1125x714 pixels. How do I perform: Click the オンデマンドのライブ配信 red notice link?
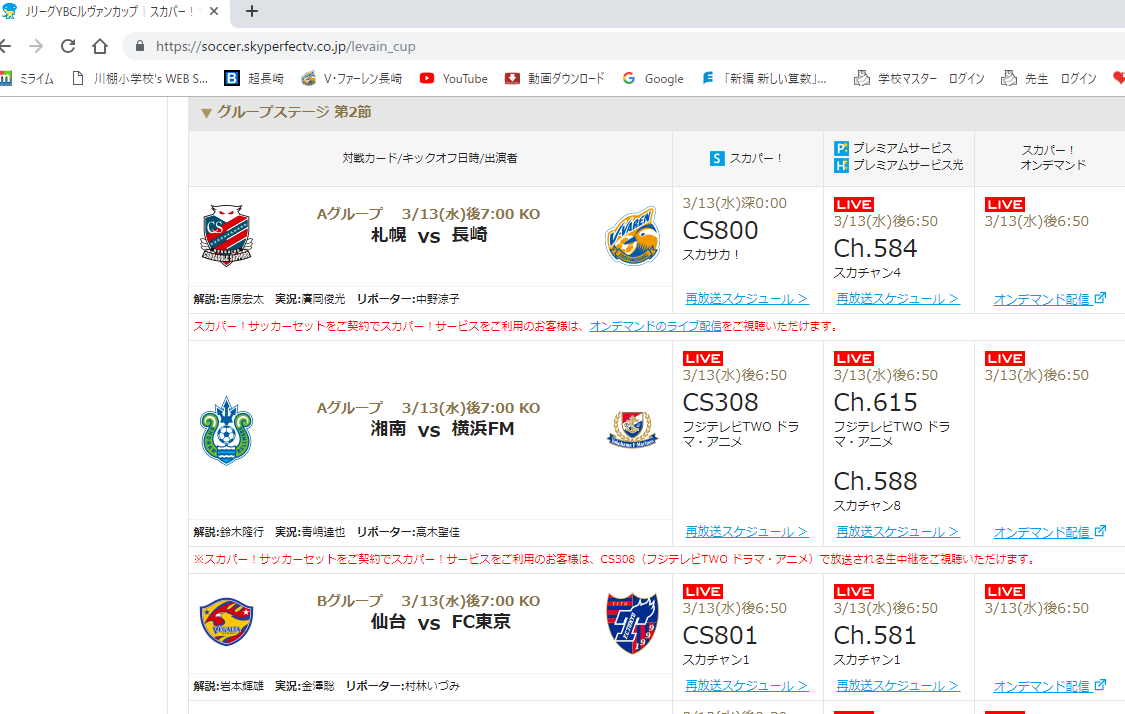click(655, 326)
